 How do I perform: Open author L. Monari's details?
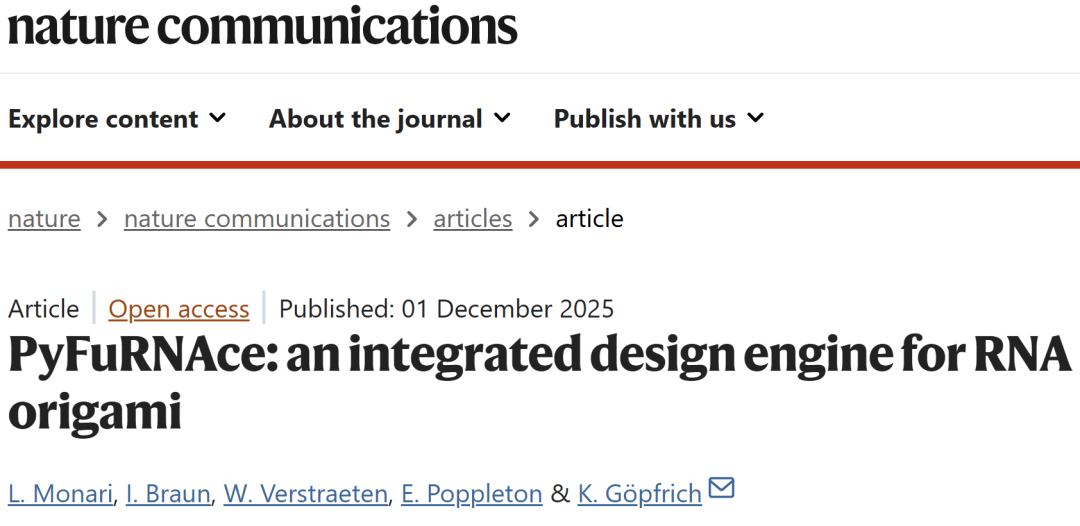pos(59,493)
